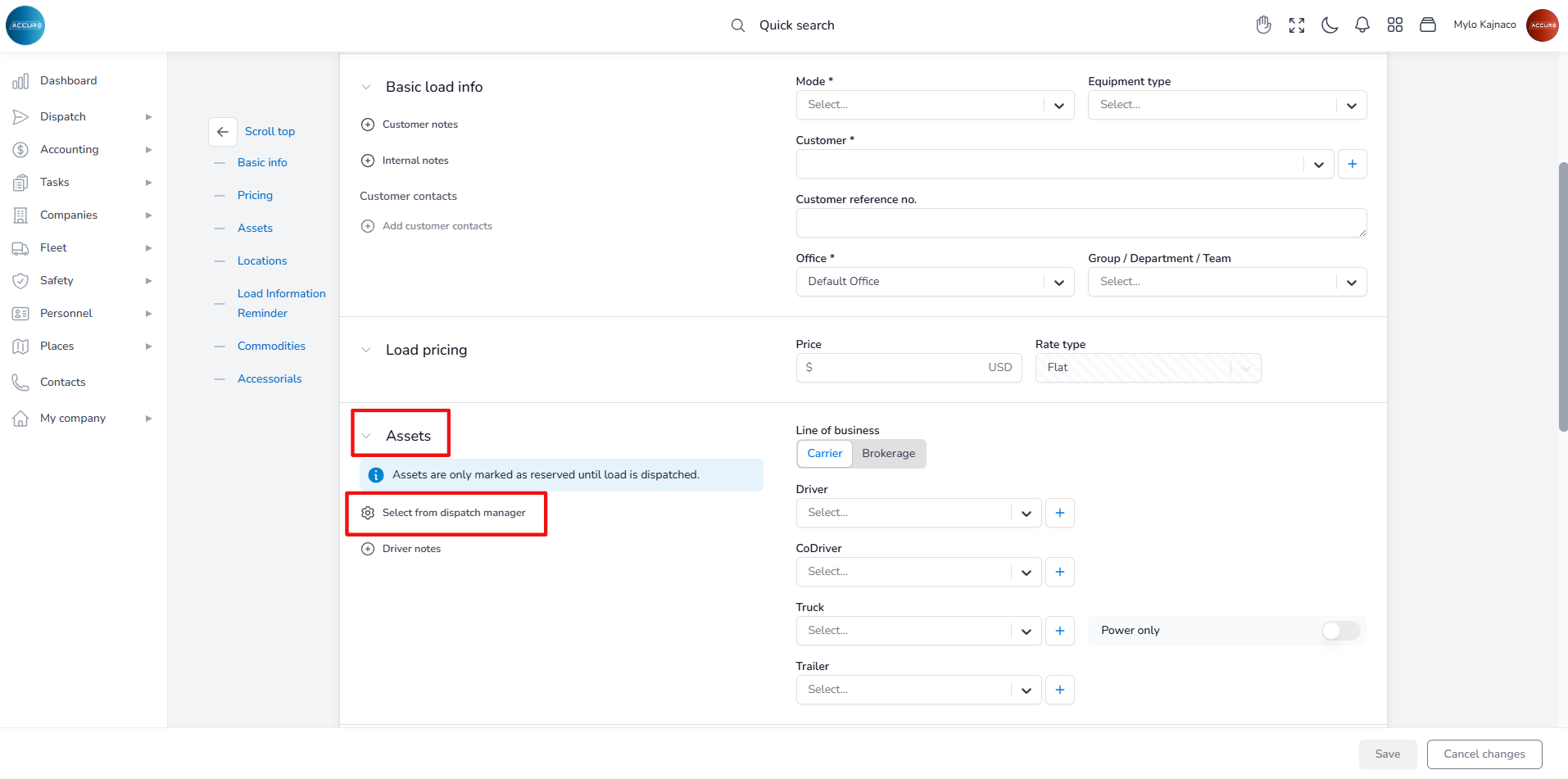The height and width of the screenshot is (779, 1568).
Task: Click the plus icon next to Trailer
Action: (1059, 690)
